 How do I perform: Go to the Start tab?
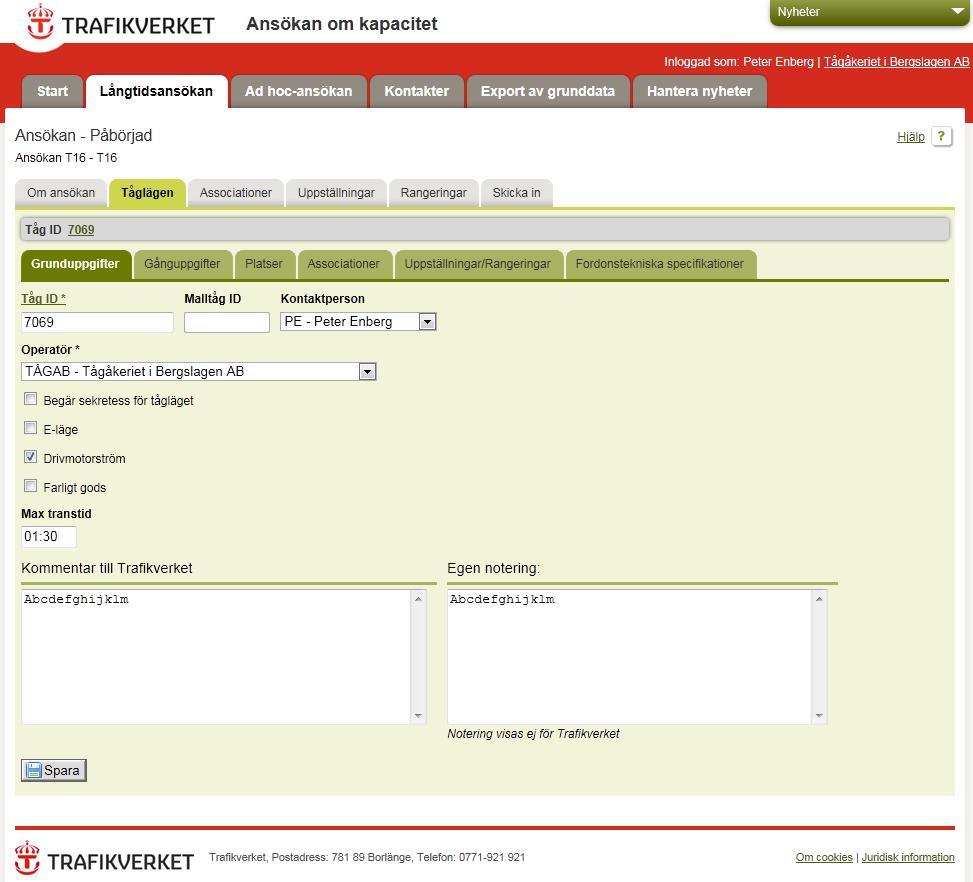[x=52, y=91]
